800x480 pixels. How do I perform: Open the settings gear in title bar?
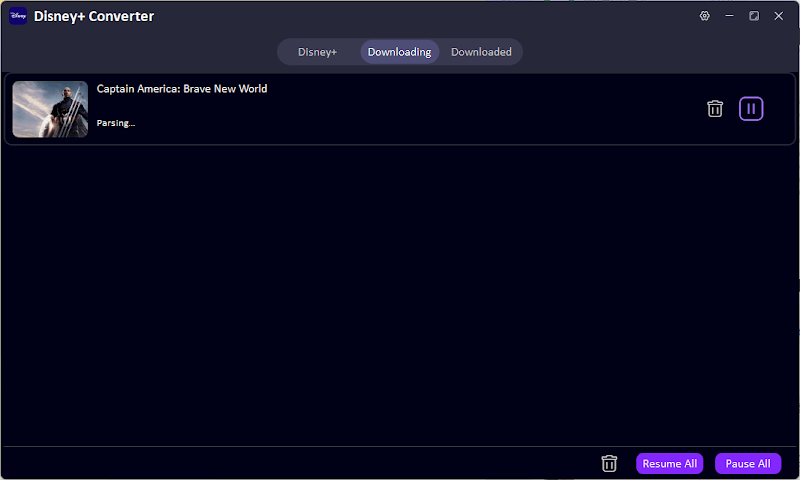click(x=705, y=16)
